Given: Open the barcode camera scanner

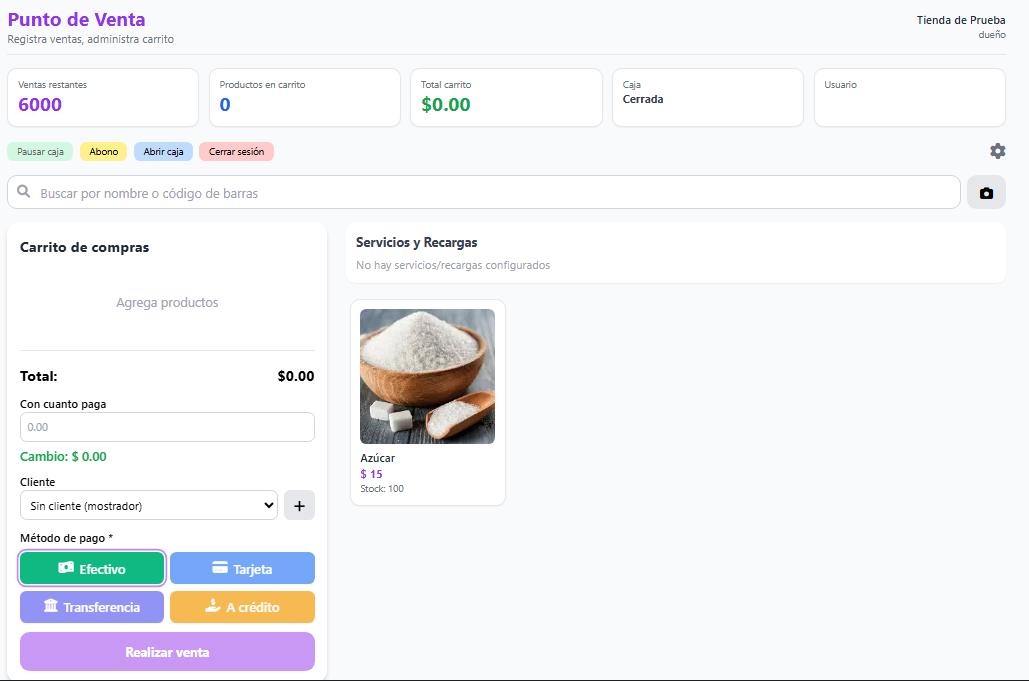Looking at the screenshot, I should coord(986,192).
